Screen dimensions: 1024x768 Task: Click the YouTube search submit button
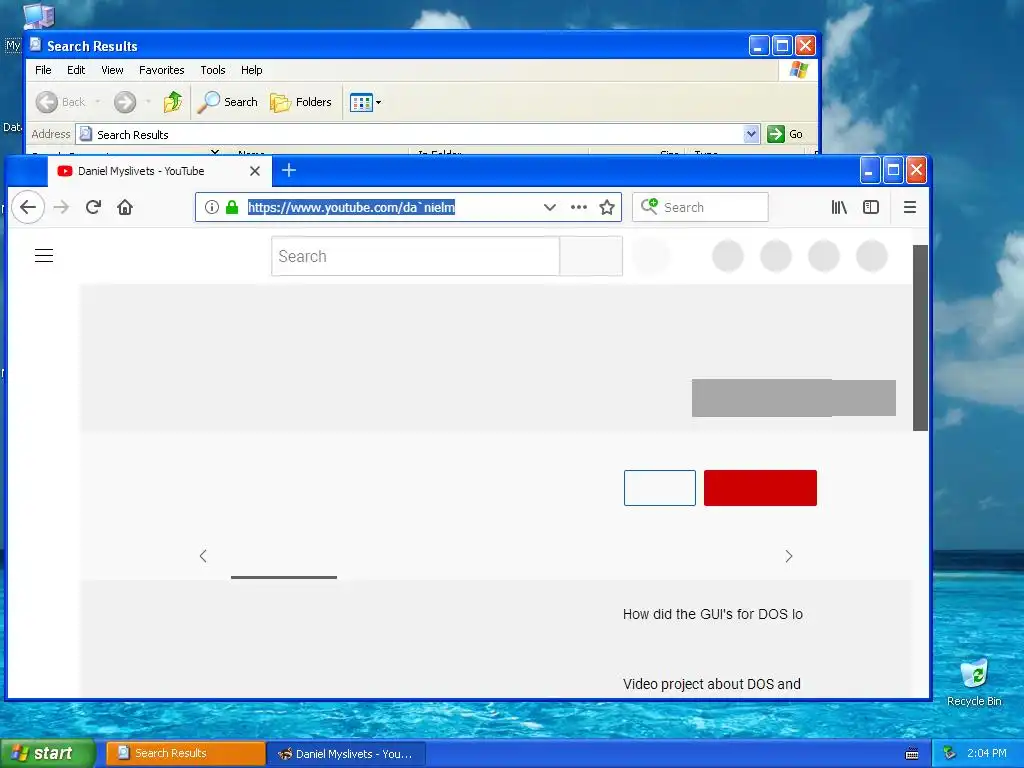tap(591, 256)
